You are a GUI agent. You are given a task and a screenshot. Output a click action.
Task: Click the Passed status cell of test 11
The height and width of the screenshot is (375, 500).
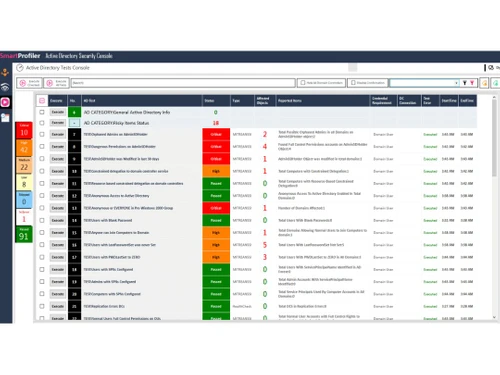point(216,183)
